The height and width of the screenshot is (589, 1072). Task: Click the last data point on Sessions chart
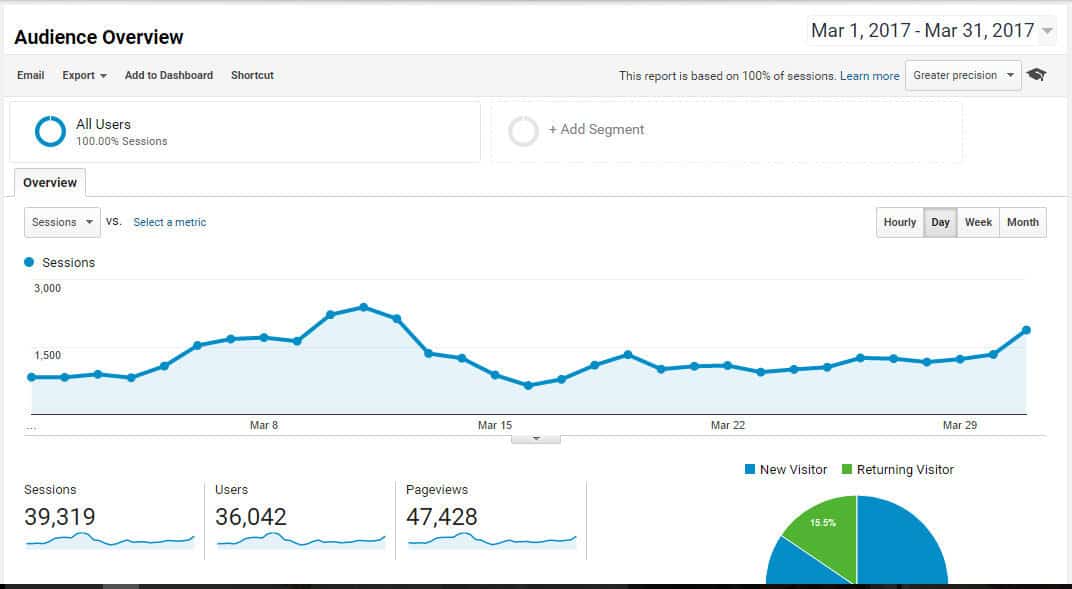pyautogui.click(x=1026, y=330)
